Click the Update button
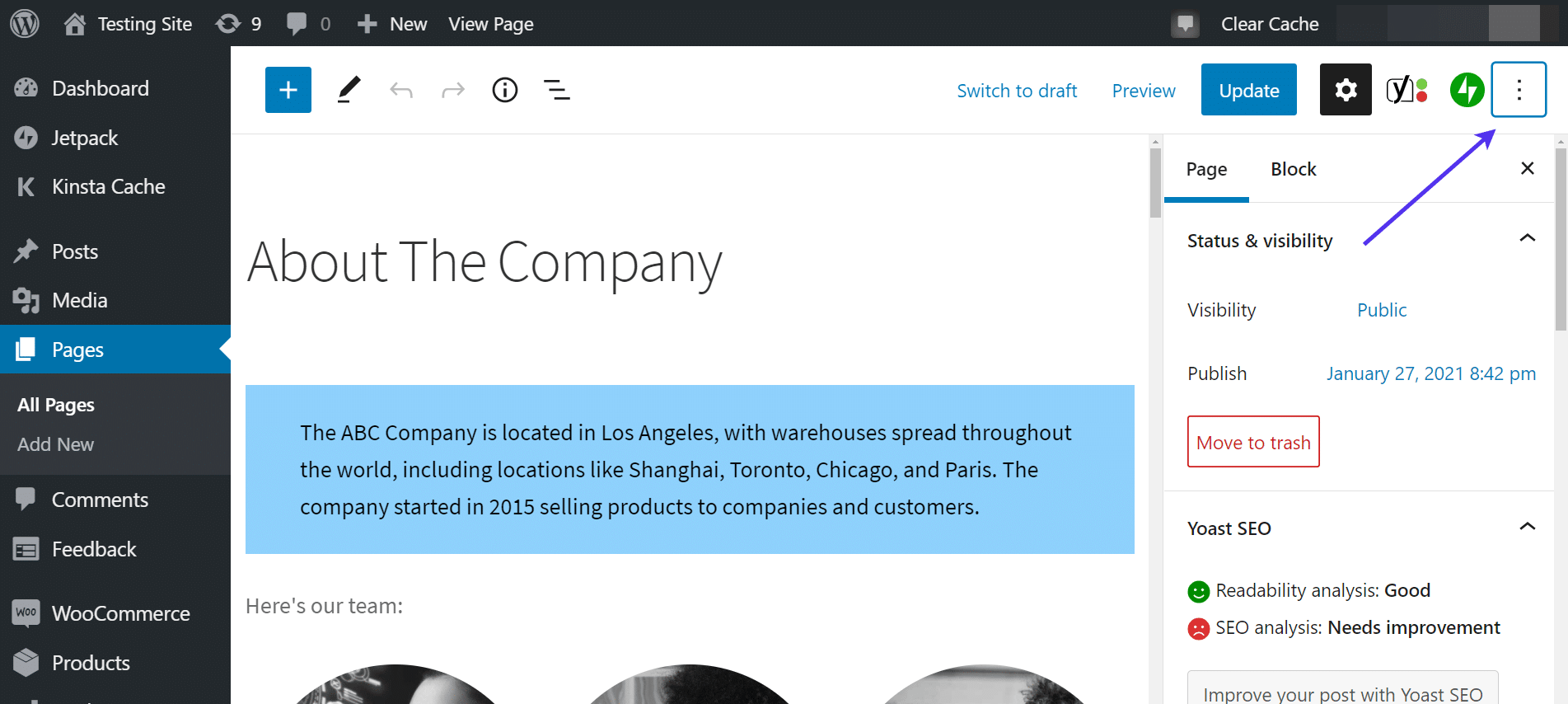The width and height of the screenshot is (1568, 704). (1248, 90)
